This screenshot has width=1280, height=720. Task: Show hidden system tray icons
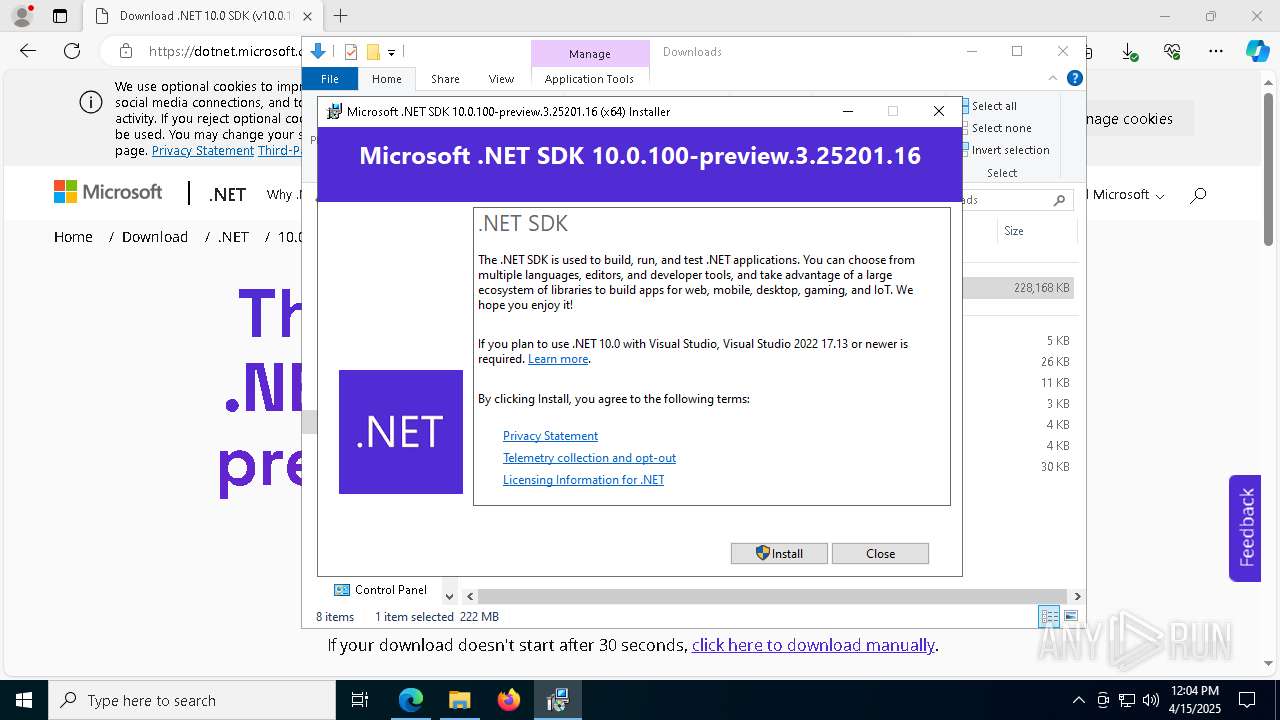click(x=1078, y=700)
